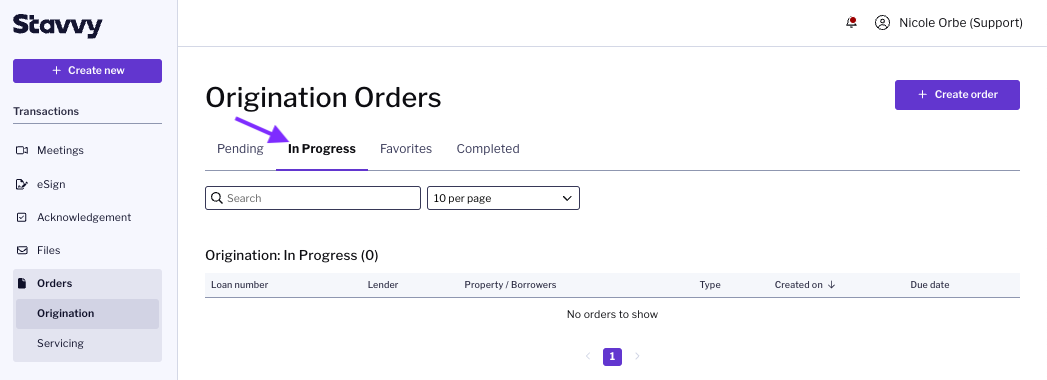Open Nicole Orbe (Support) account menu

(x=961, y=23)
